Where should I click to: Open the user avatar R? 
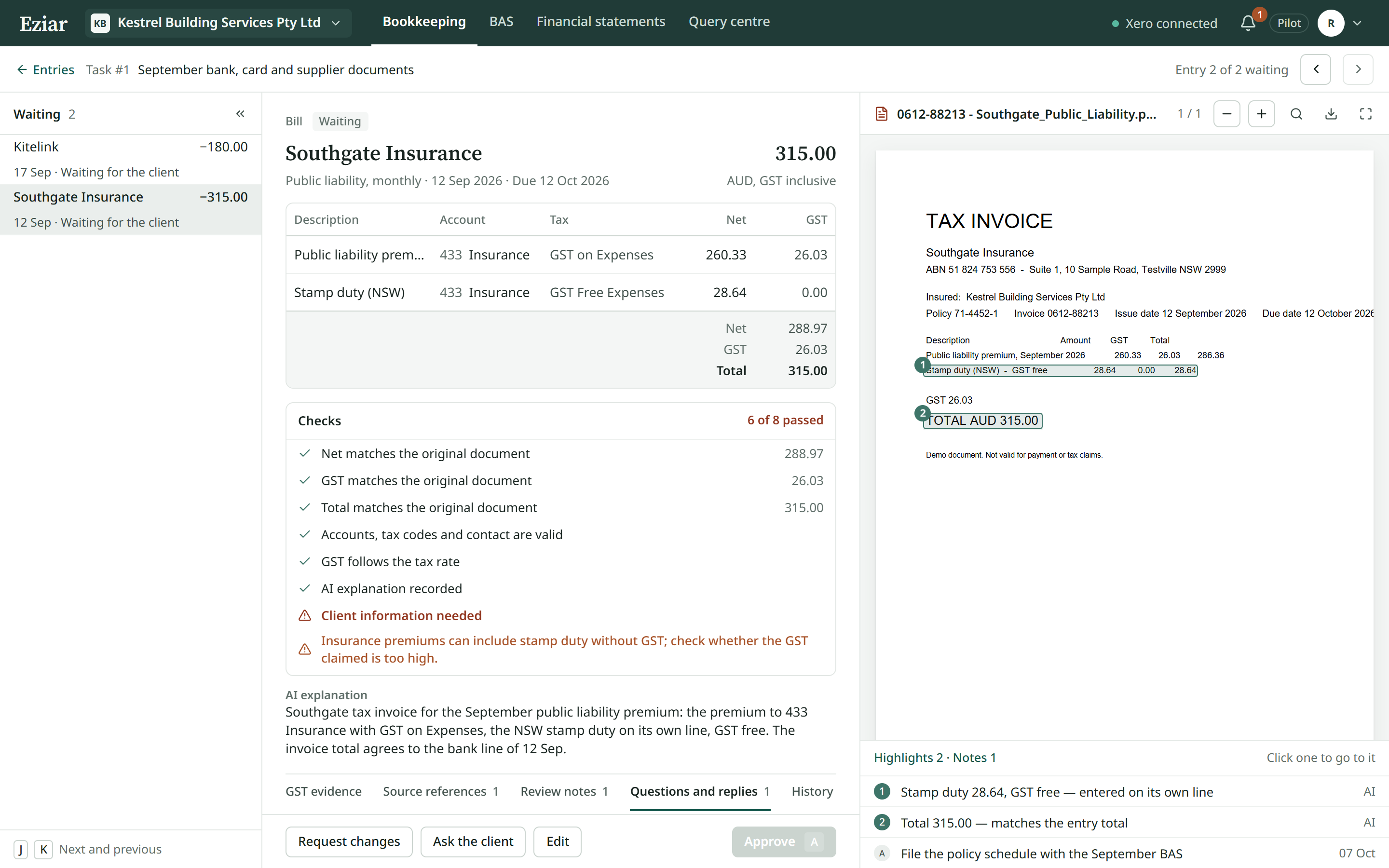[x=1331, y=23]
